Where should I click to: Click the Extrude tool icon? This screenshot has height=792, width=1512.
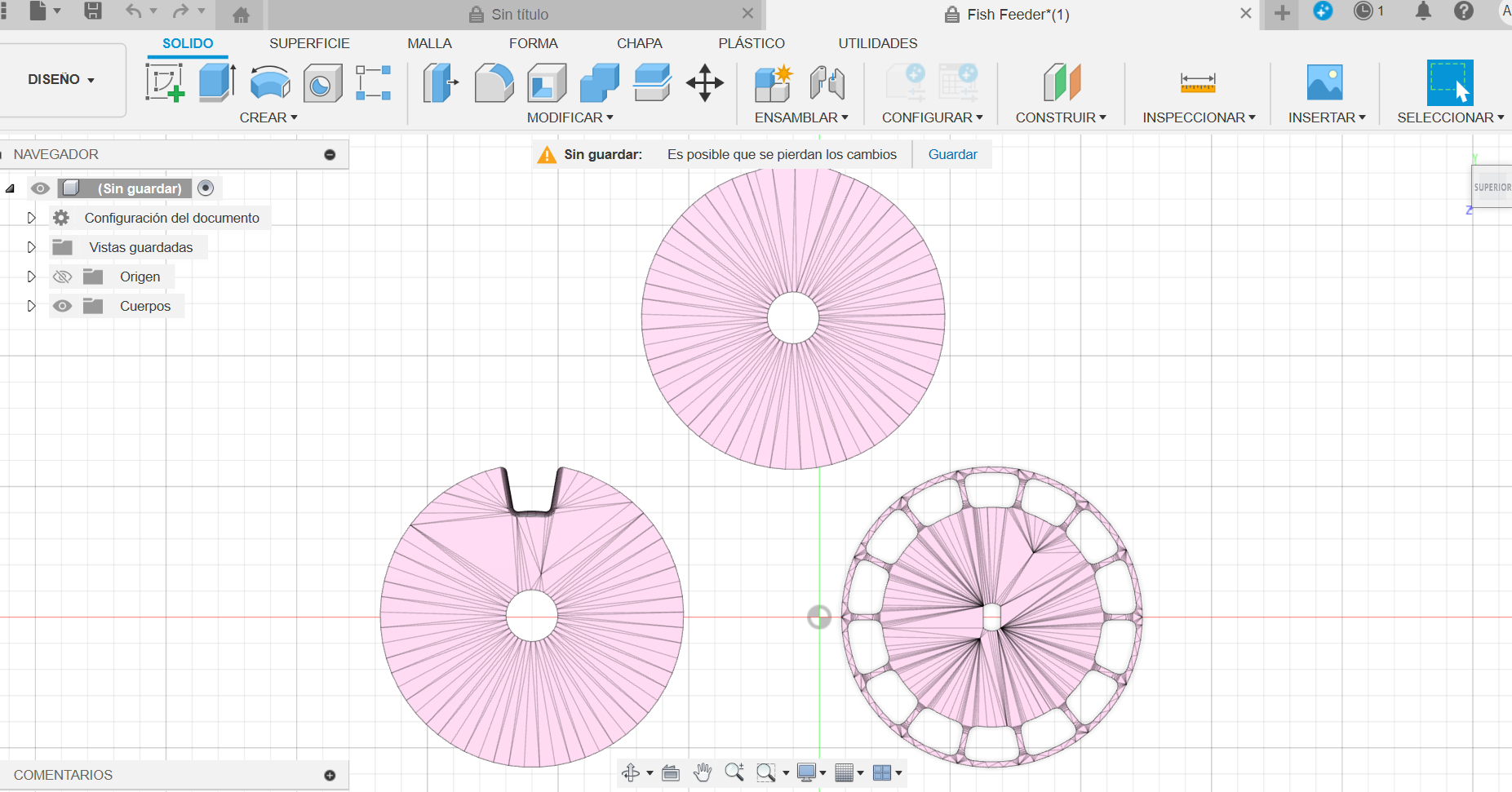pyautogui.click(x=217, y=83)
